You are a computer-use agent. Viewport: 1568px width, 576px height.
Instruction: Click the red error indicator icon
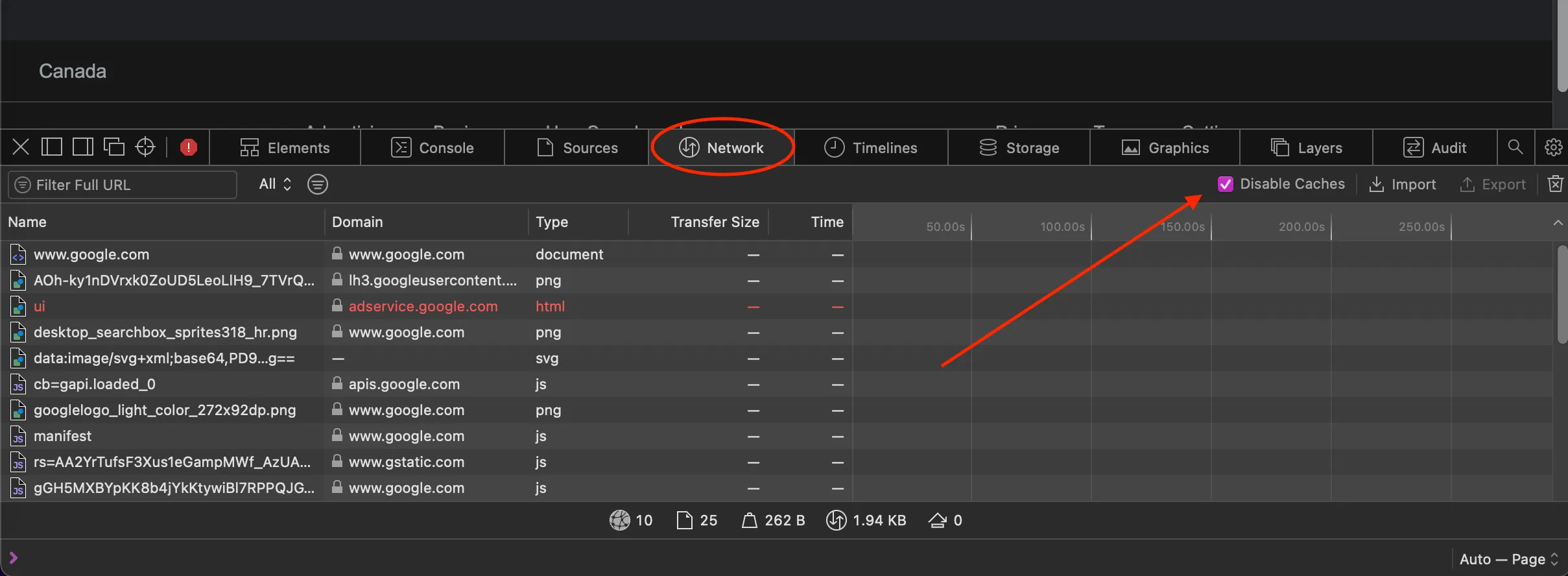pyautogui.click(x=189, y=147)
